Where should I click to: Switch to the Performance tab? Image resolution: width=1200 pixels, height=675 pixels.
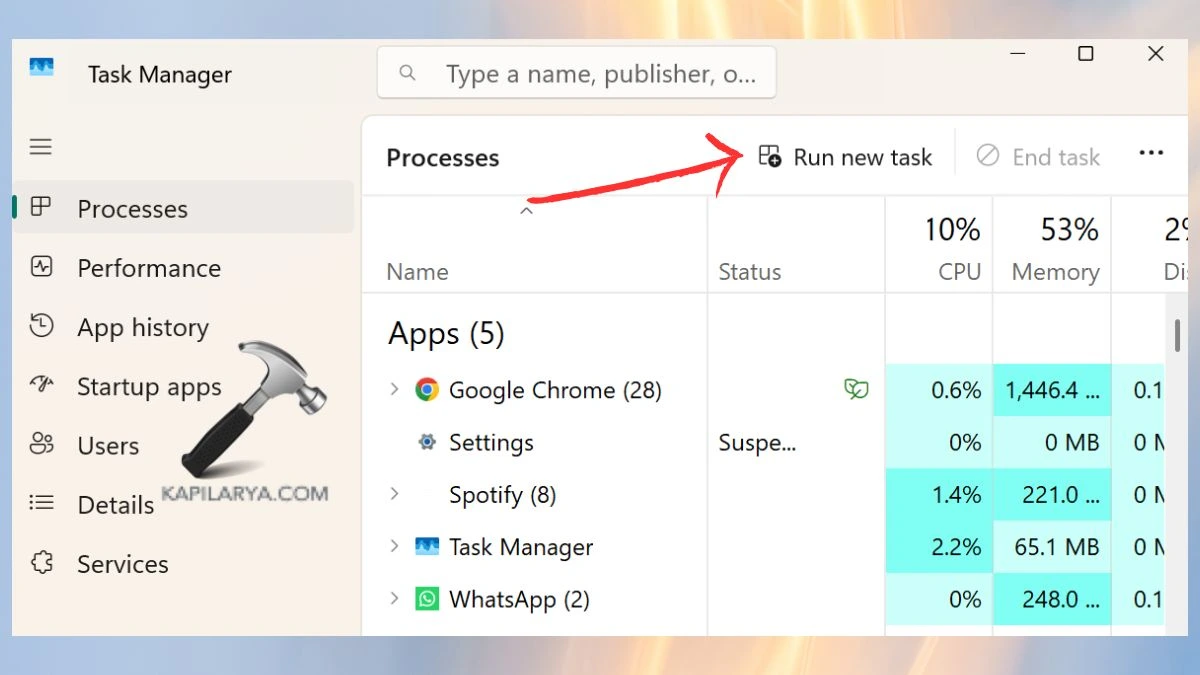(149, 268)
